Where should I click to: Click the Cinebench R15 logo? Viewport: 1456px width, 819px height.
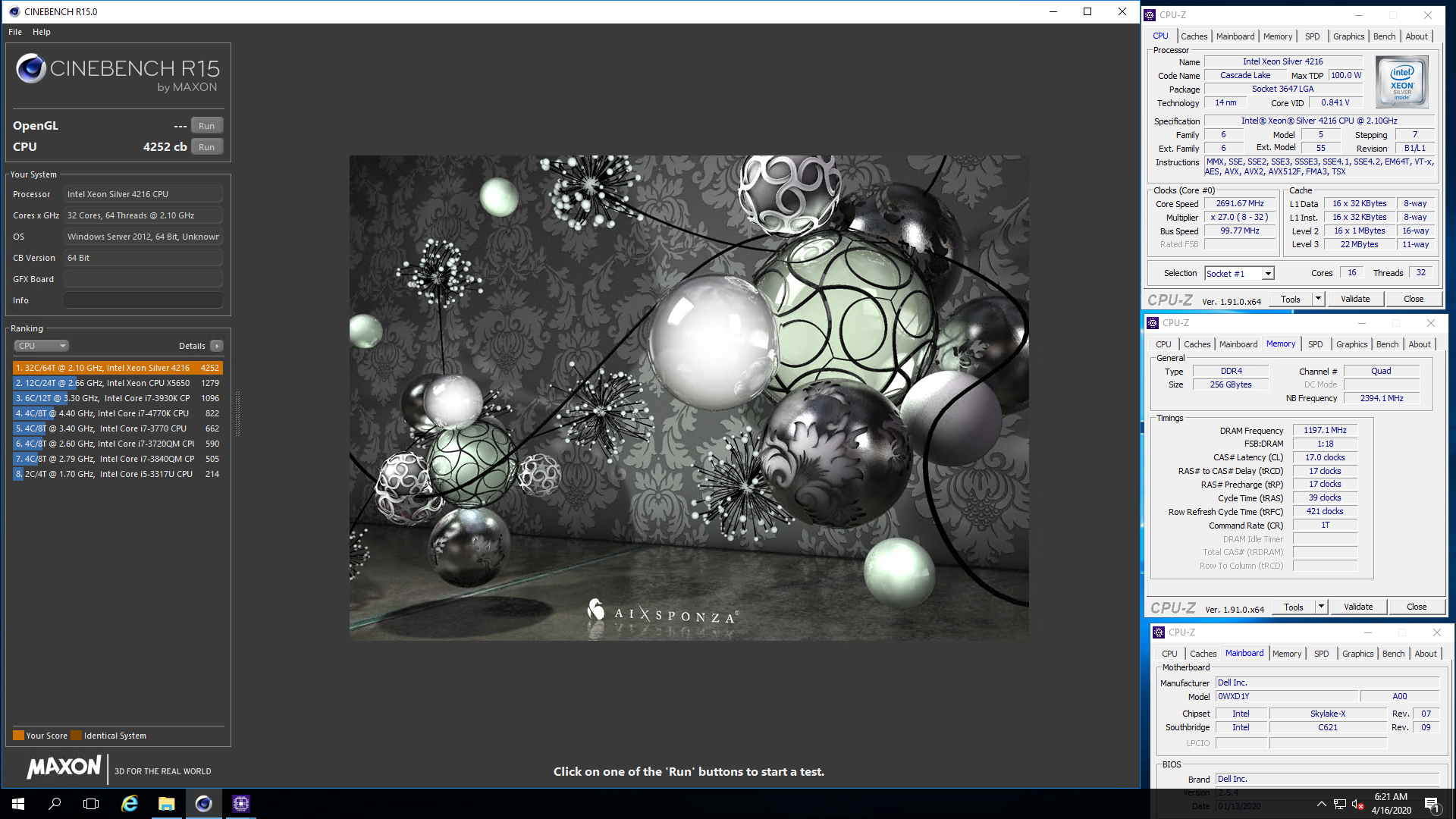(118, 73)
